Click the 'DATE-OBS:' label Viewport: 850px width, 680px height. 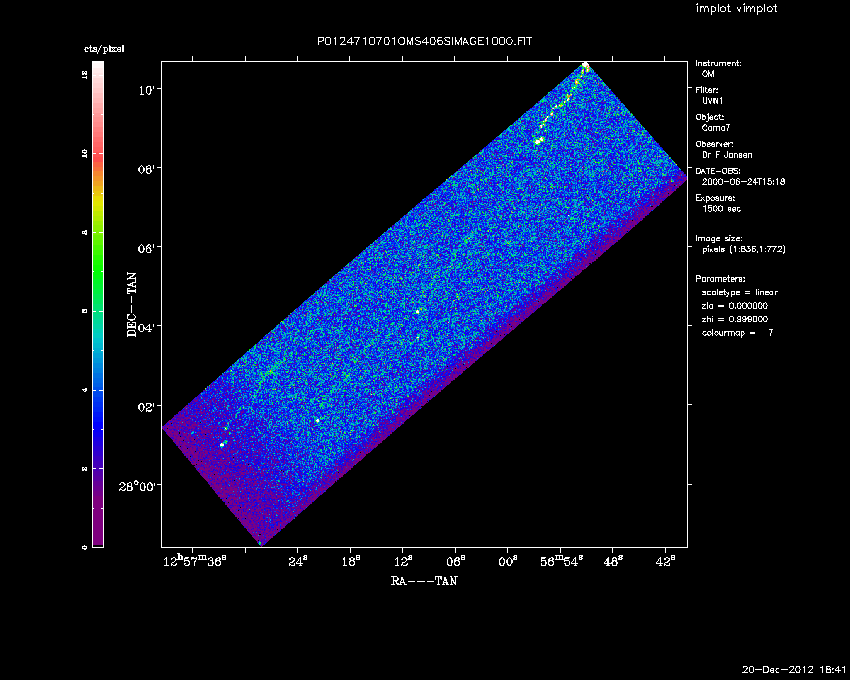pyautogui.click(x=717, y=171)
